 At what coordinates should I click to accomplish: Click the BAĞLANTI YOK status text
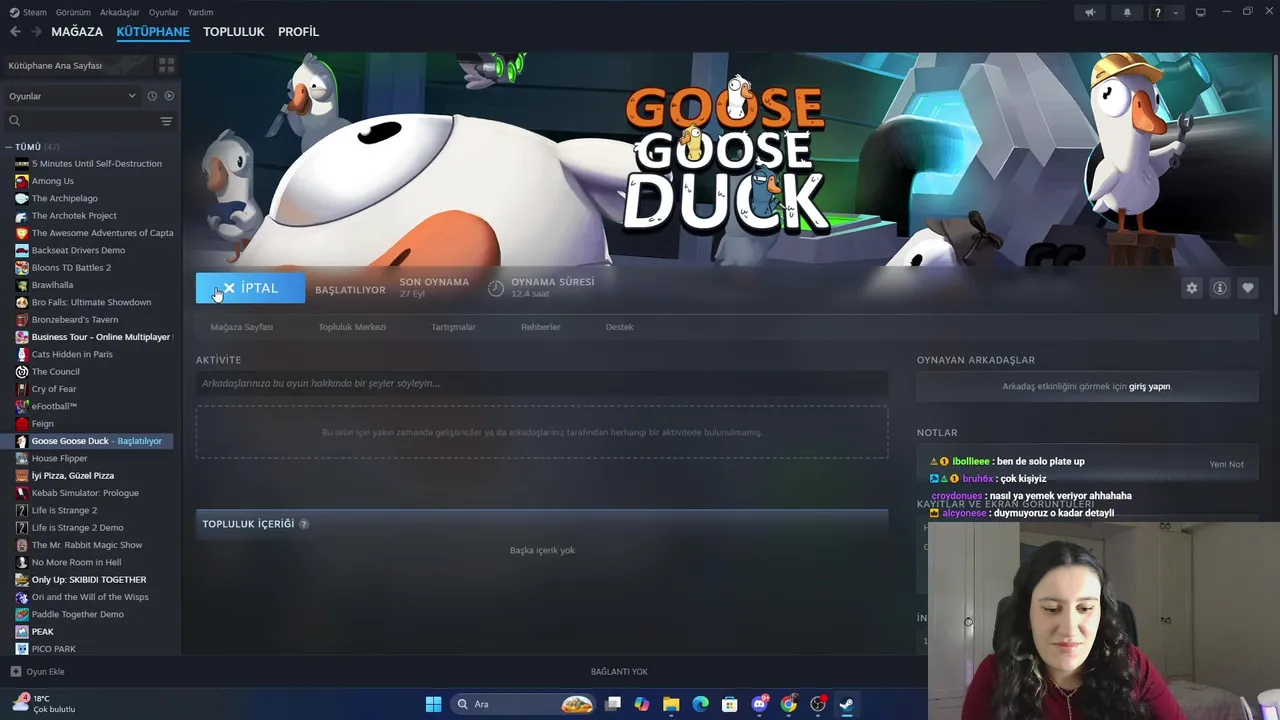[619, 672]
